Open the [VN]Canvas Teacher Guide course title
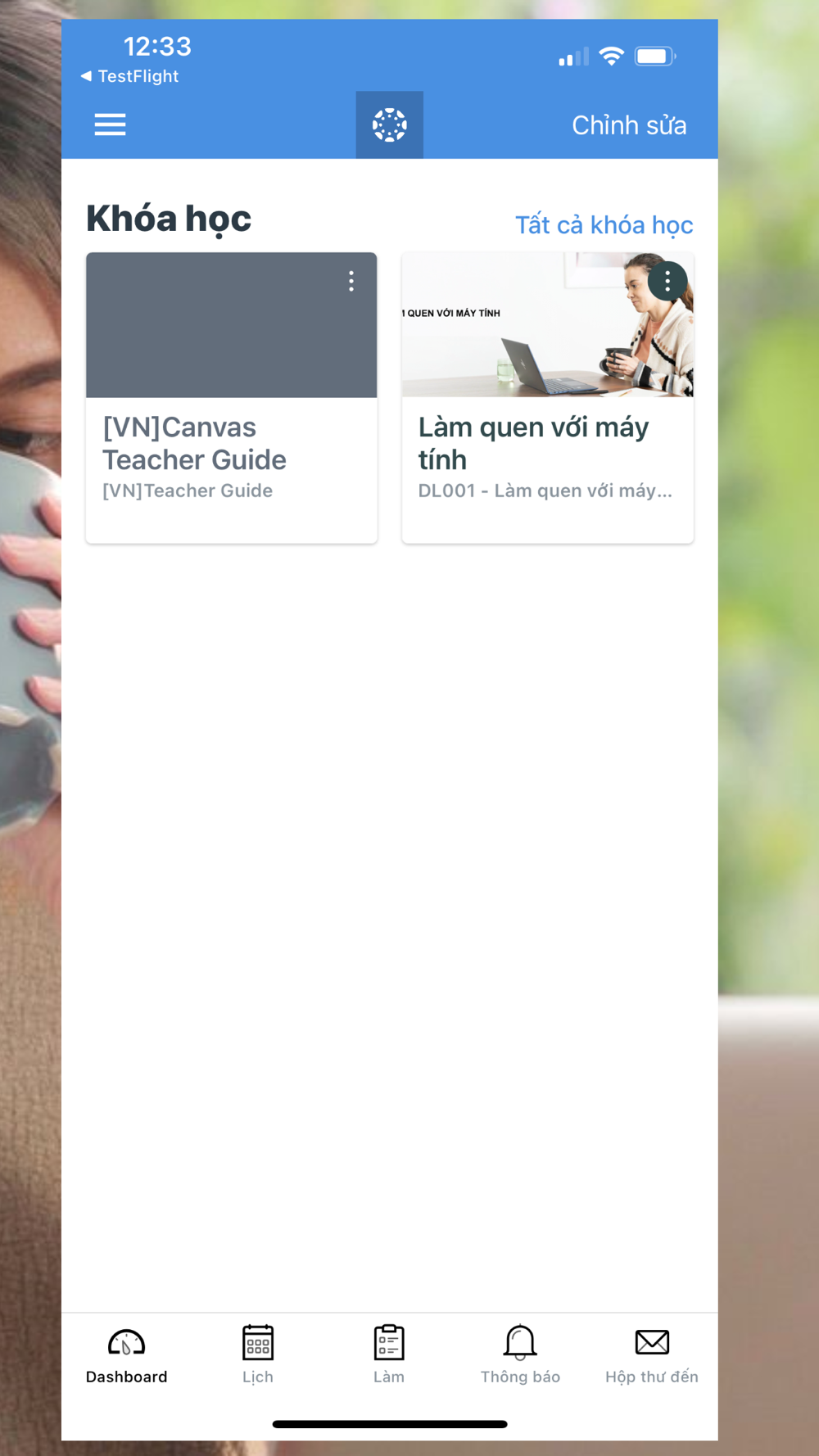The image size is (819, 1456). (194, 443)
